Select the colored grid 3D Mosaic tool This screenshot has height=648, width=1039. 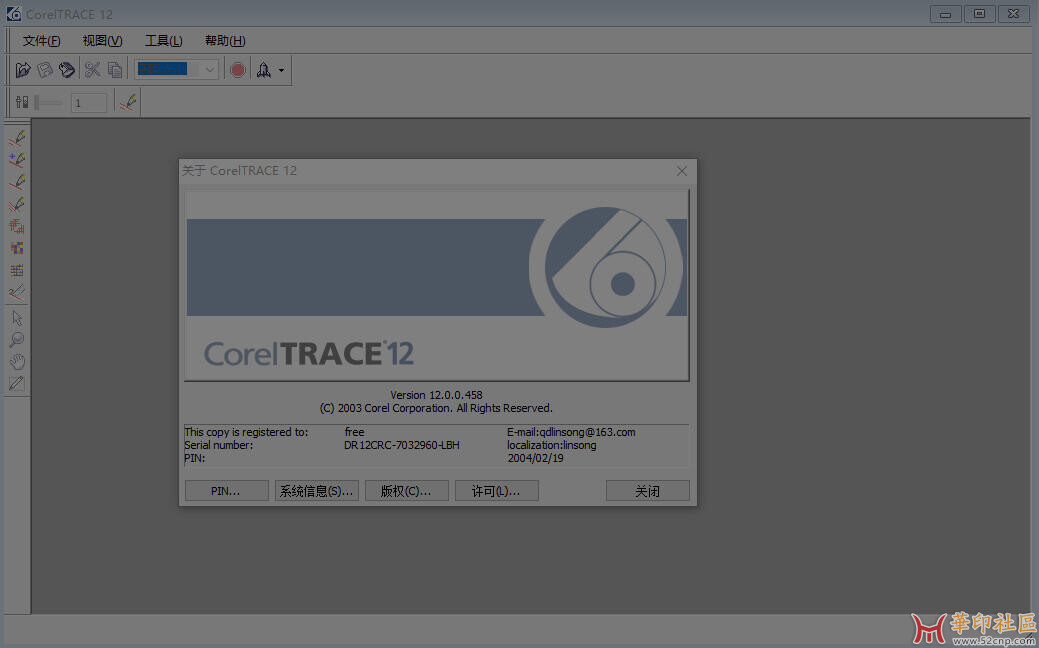click(x=17, y=270)
